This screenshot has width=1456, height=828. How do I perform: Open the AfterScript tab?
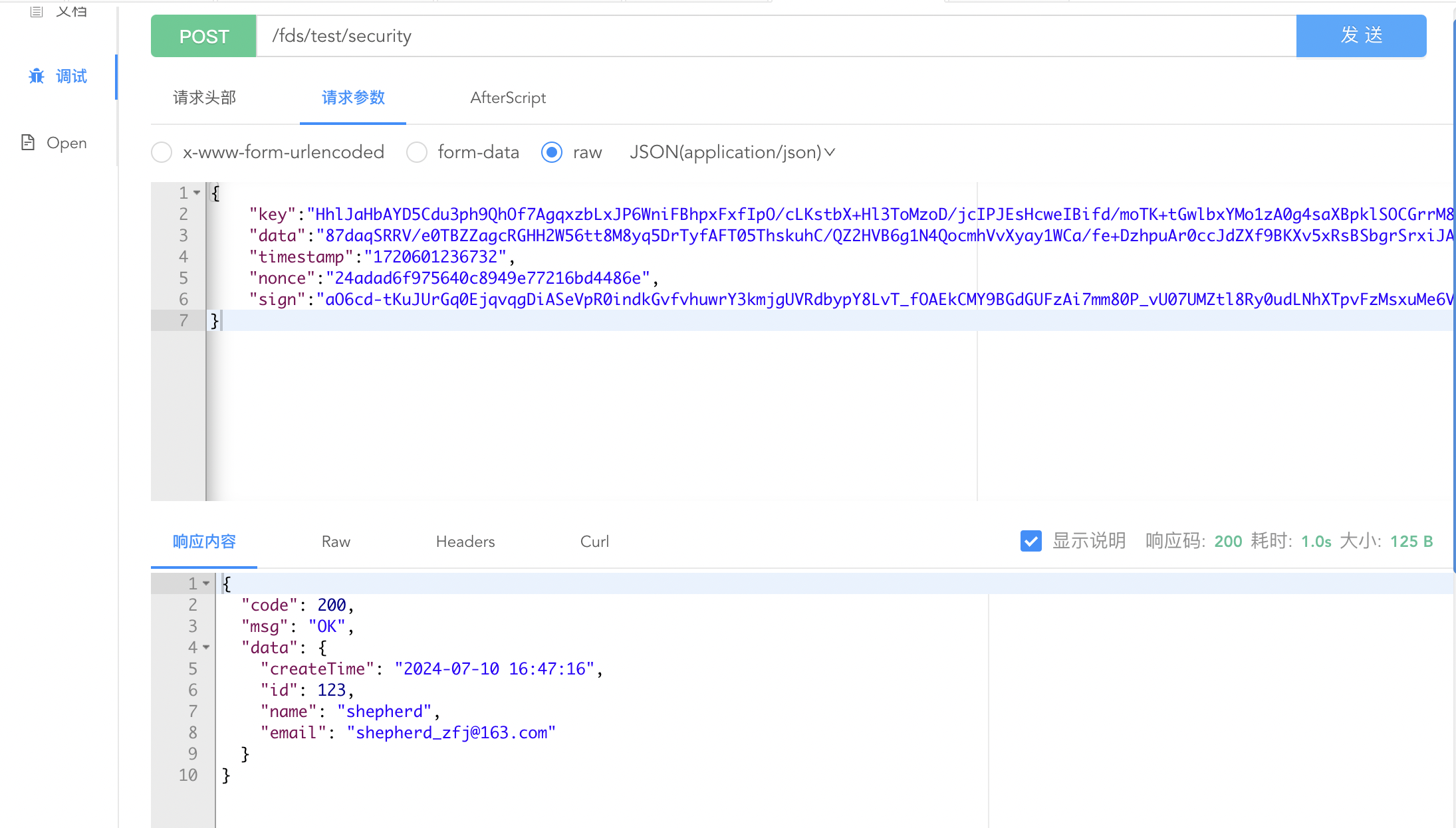pyautogui.click(x=508, y=98)
